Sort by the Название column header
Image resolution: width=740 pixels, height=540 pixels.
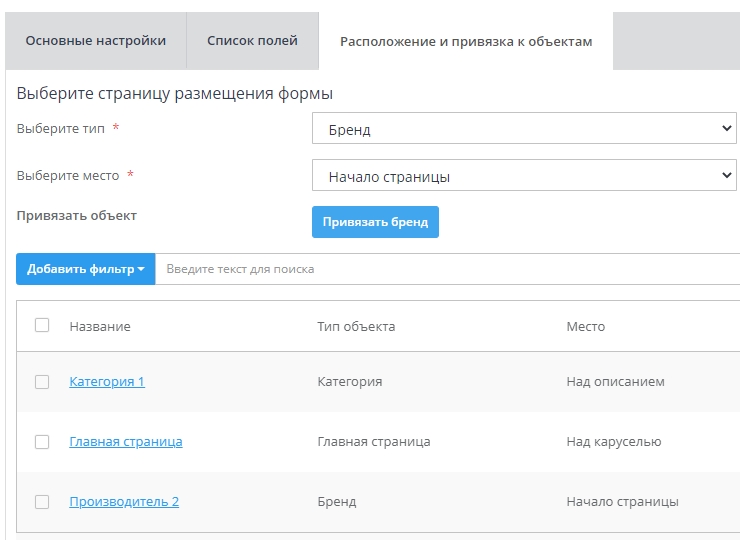click(100, 326)
